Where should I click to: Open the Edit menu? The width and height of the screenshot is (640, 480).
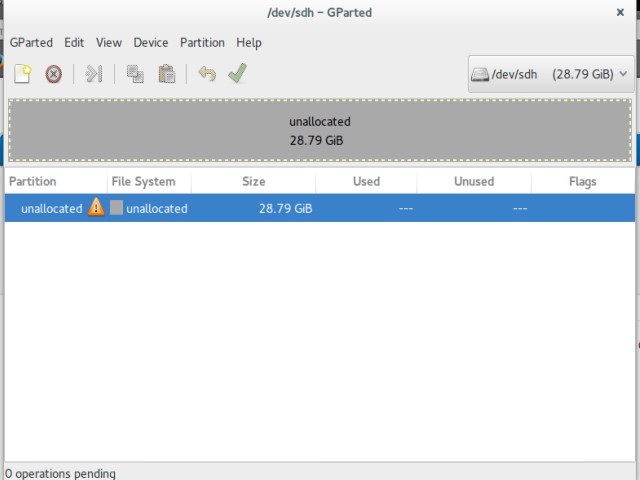coord(74,43)
